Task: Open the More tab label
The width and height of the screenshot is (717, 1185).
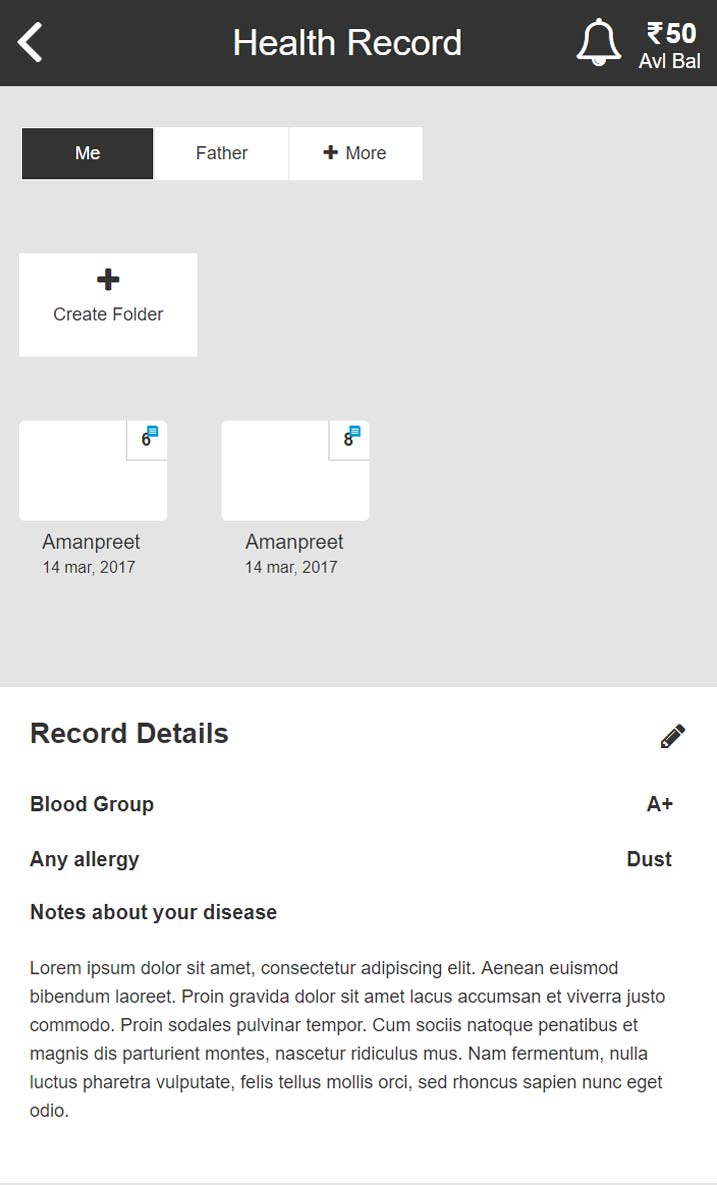Action: (366, 153)
